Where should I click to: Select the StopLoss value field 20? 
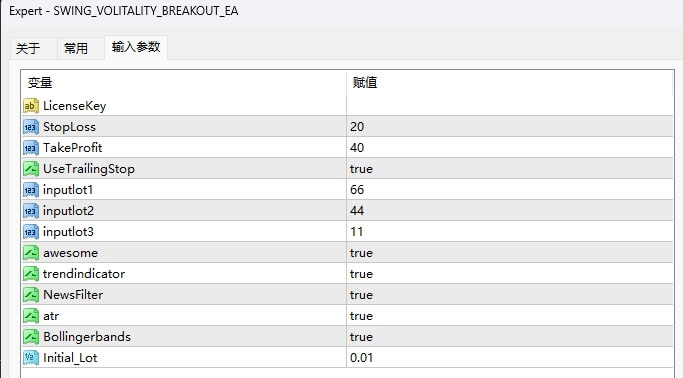[510, 127]
